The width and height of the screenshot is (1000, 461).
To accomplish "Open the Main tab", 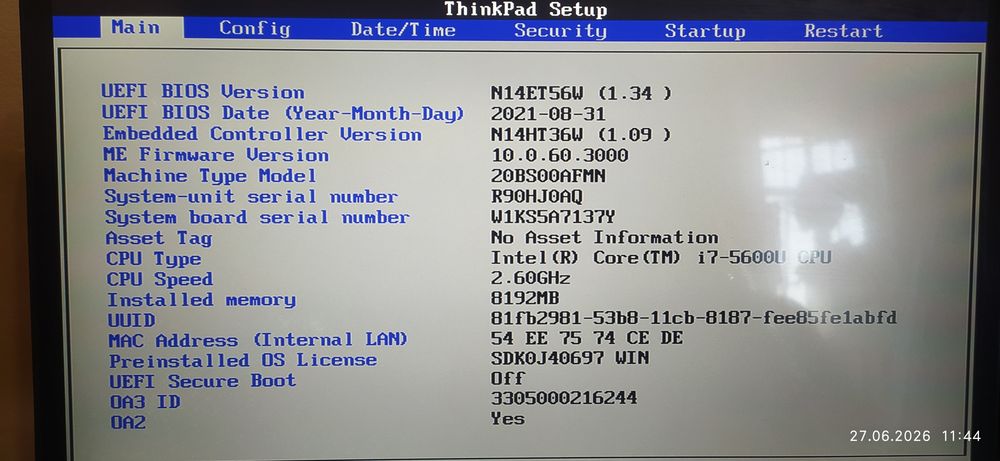I will (142, 28).
